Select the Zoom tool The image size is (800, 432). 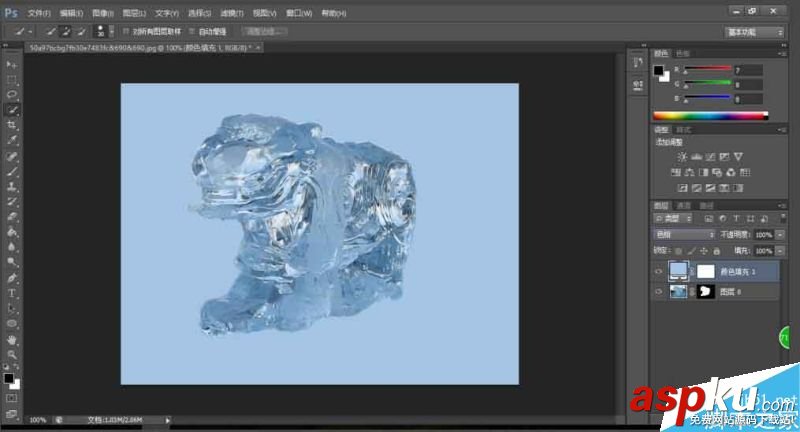tap(12, 354)
